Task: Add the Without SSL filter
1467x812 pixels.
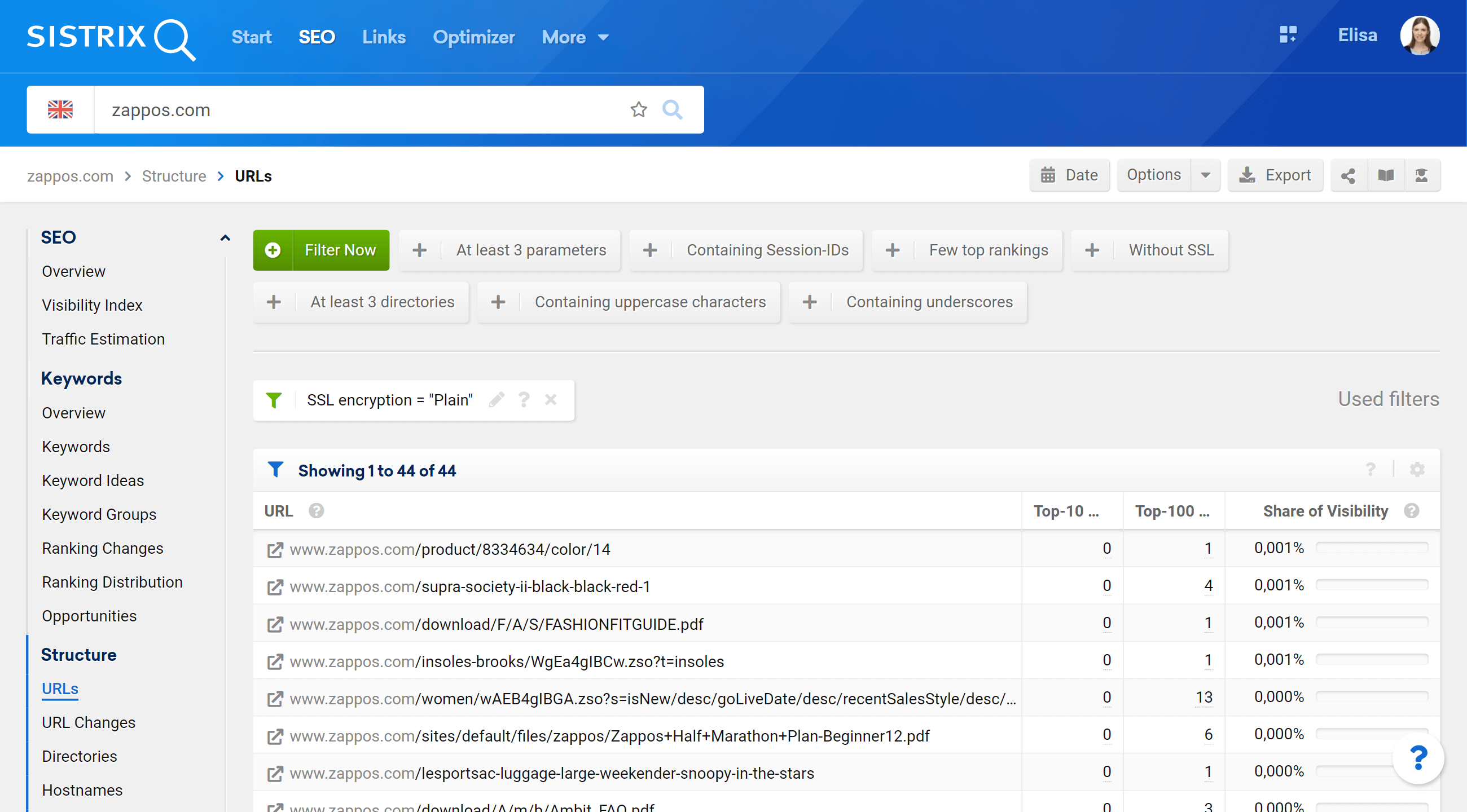Action: pos(1149,250)
